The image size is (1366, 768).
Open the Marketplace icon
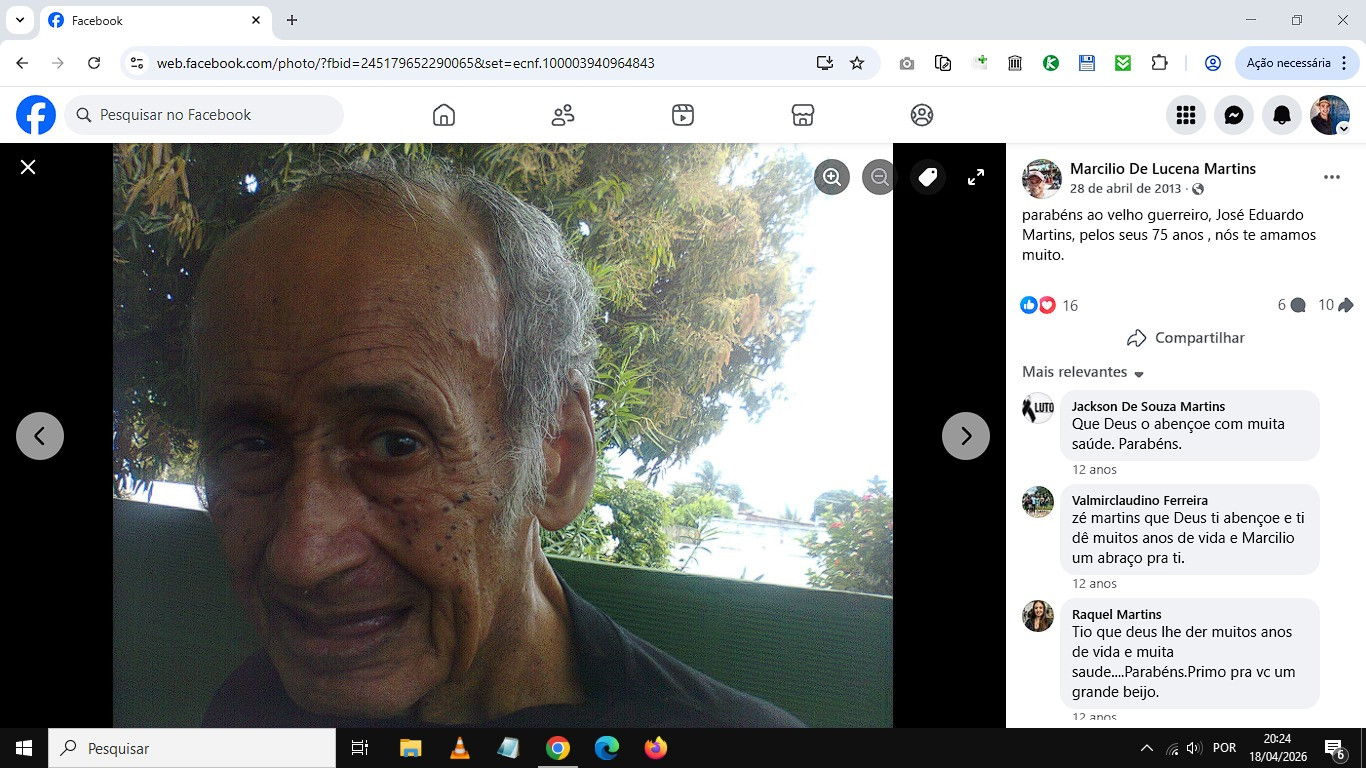click(x=802, y=115)
